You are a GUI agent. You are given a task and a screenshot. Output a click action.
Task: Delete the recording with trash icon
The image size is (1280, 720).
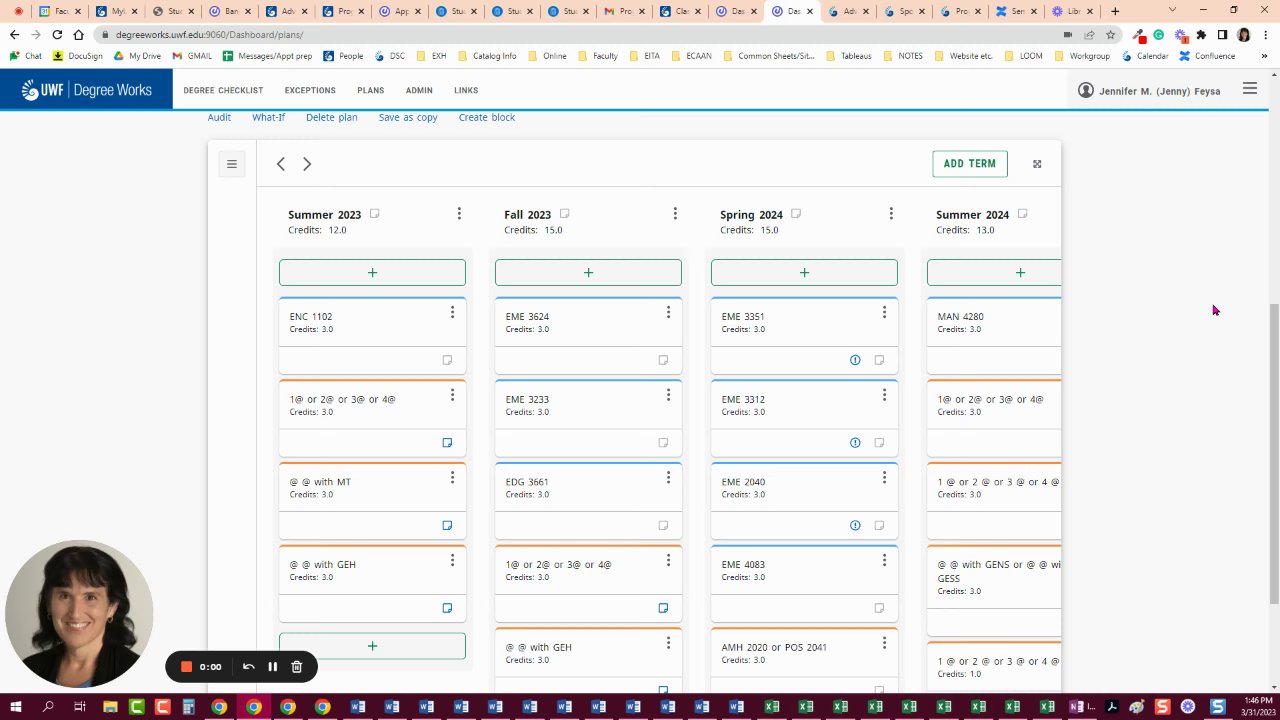pyautogui.click(x=297, y=667)
